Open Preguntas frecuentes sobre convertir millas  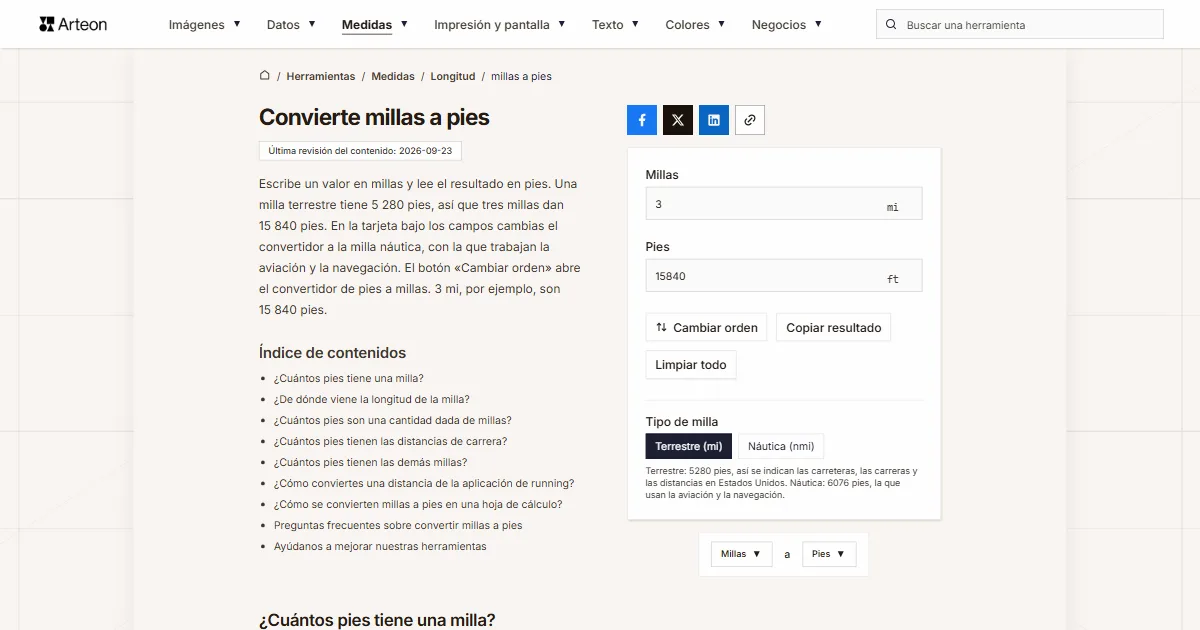click(x=398, y=525)
